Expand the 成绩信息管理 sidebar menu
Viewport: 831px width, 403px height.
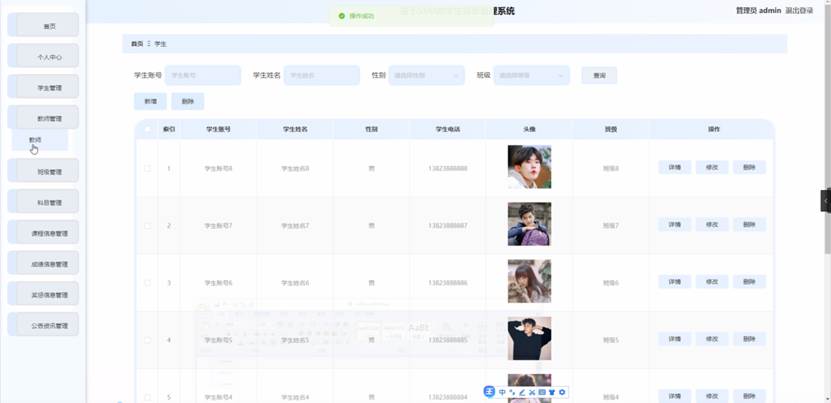(x=43, y=263)
